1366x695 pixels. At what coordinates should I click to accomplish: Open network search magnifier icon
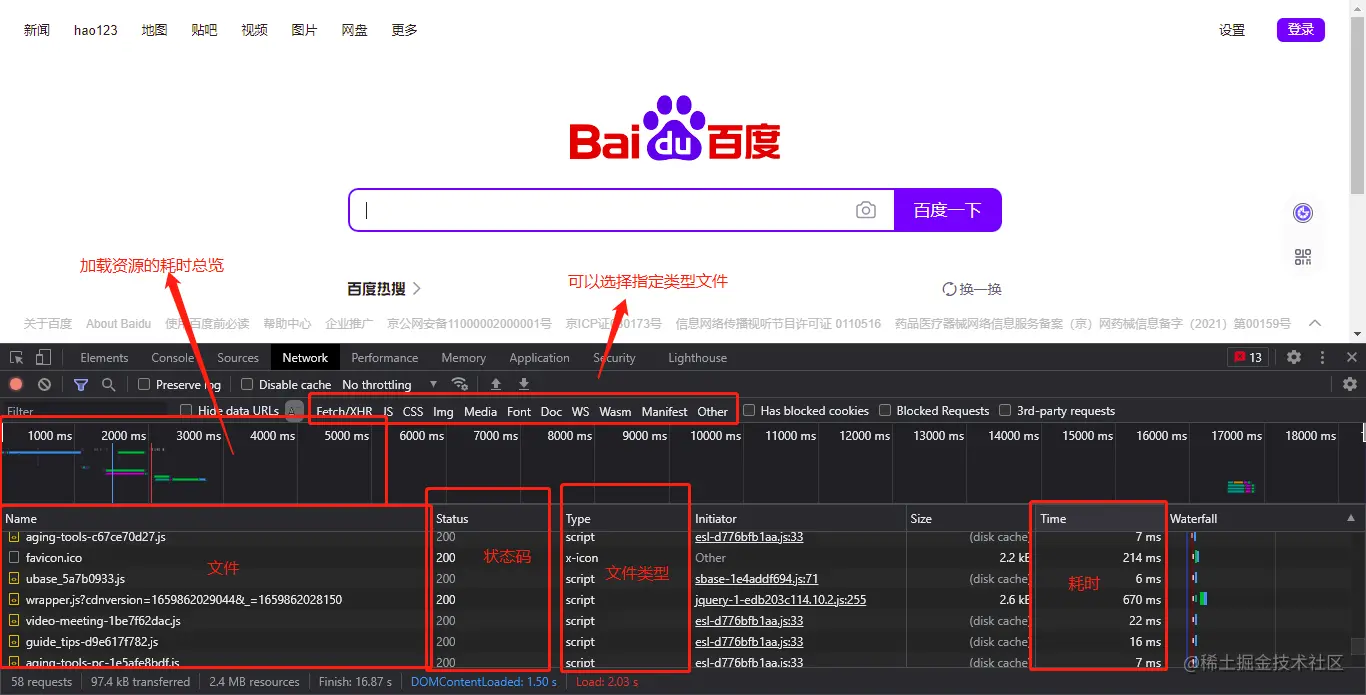pos(108,384)
